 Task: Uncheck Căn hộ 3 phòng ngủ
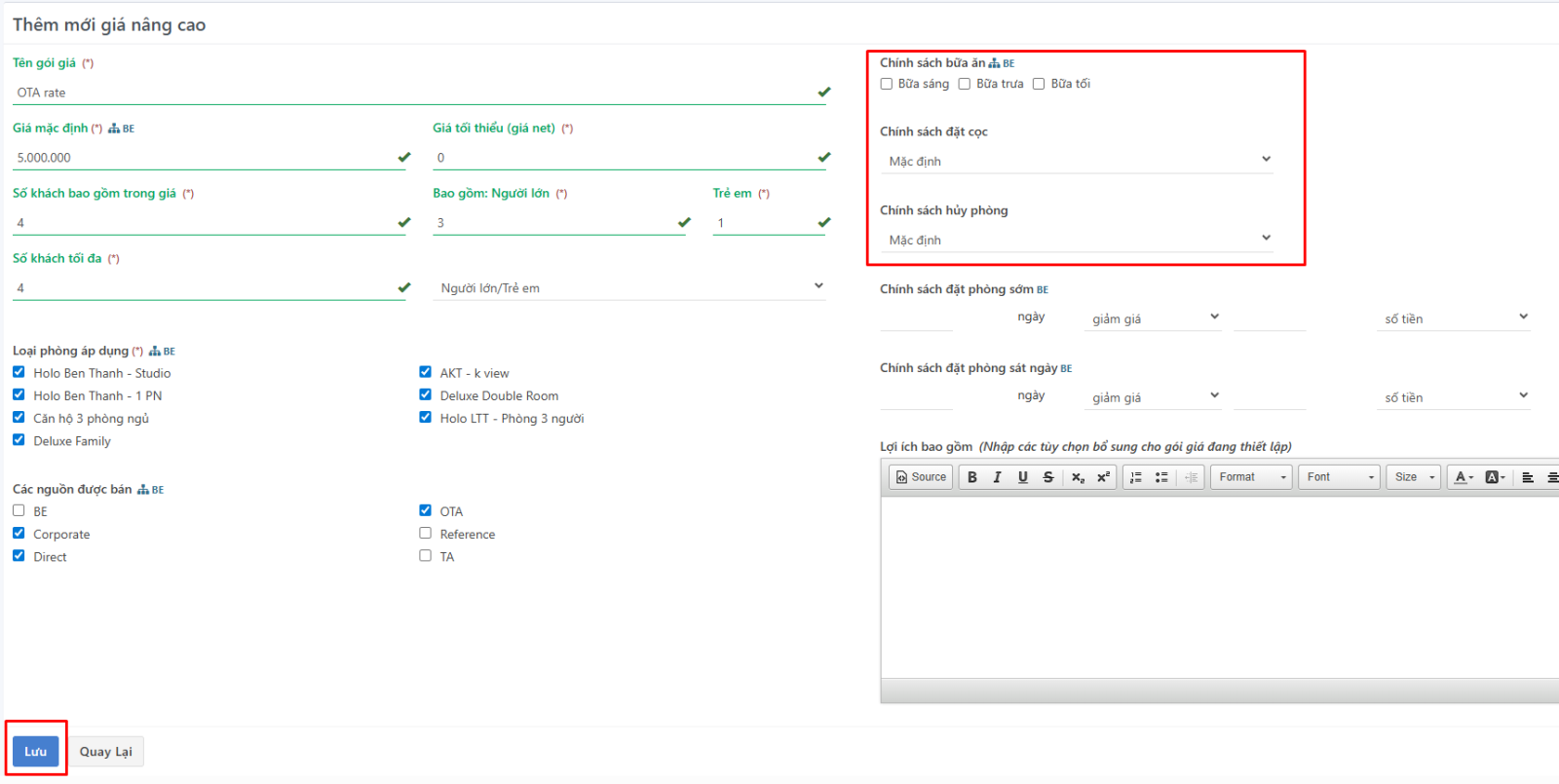pos(19,417)
